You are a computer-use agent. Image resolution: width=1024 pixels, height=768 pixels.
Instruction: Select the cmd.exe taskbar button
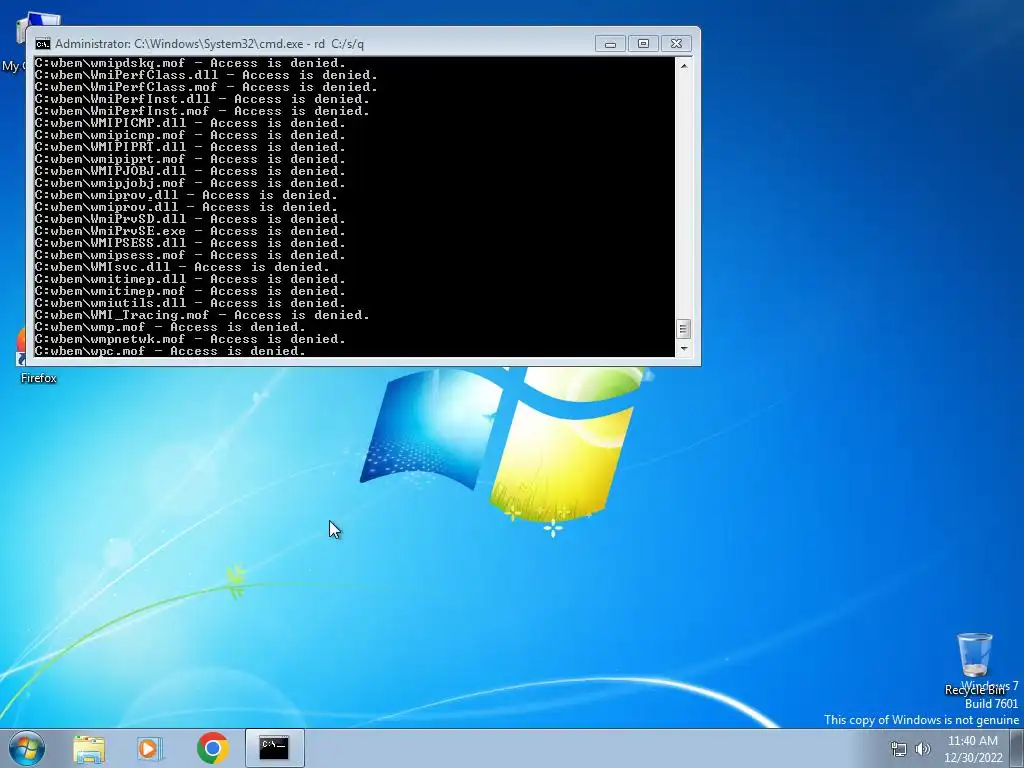tap(274, 748)
